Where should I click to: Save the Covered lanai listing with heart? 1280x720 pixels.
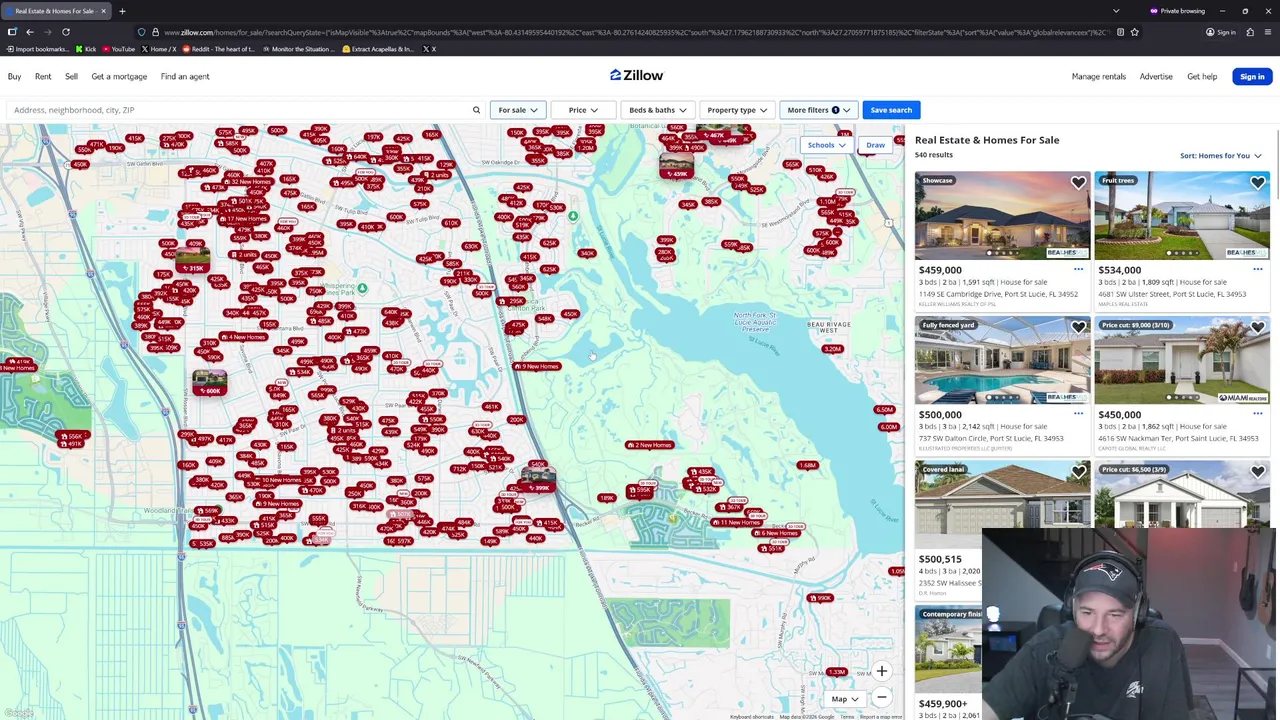(x=1078, y=472)
